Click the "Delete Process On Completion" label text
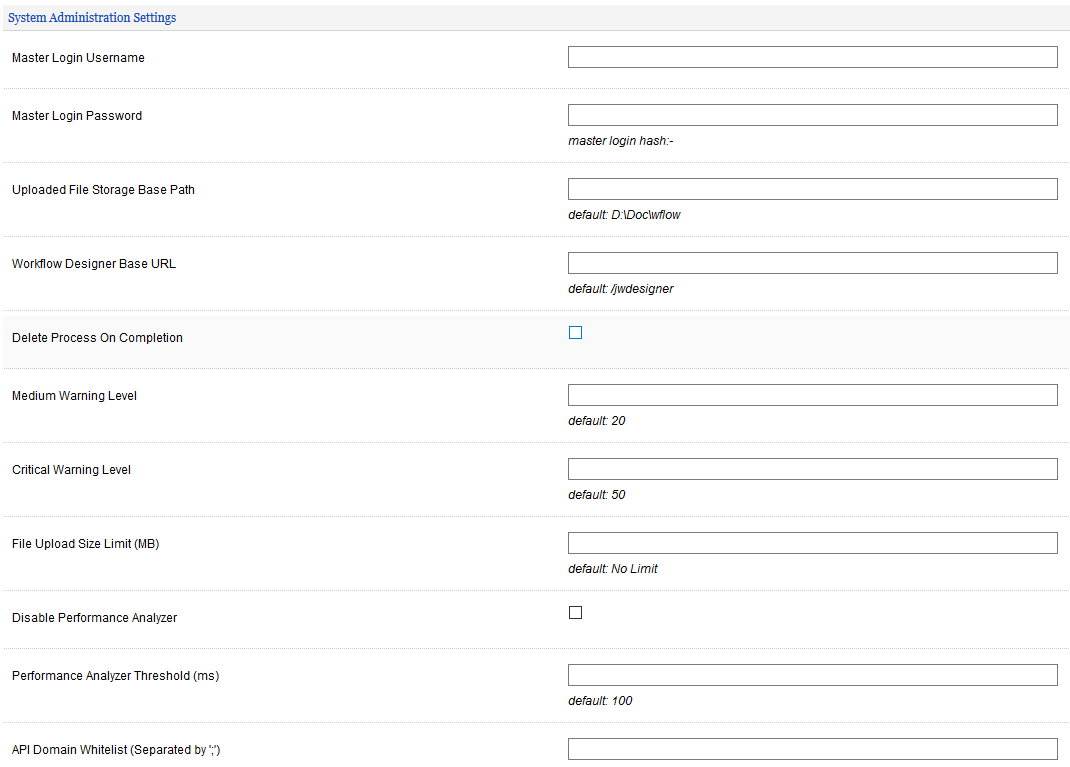 click(97, 338)
